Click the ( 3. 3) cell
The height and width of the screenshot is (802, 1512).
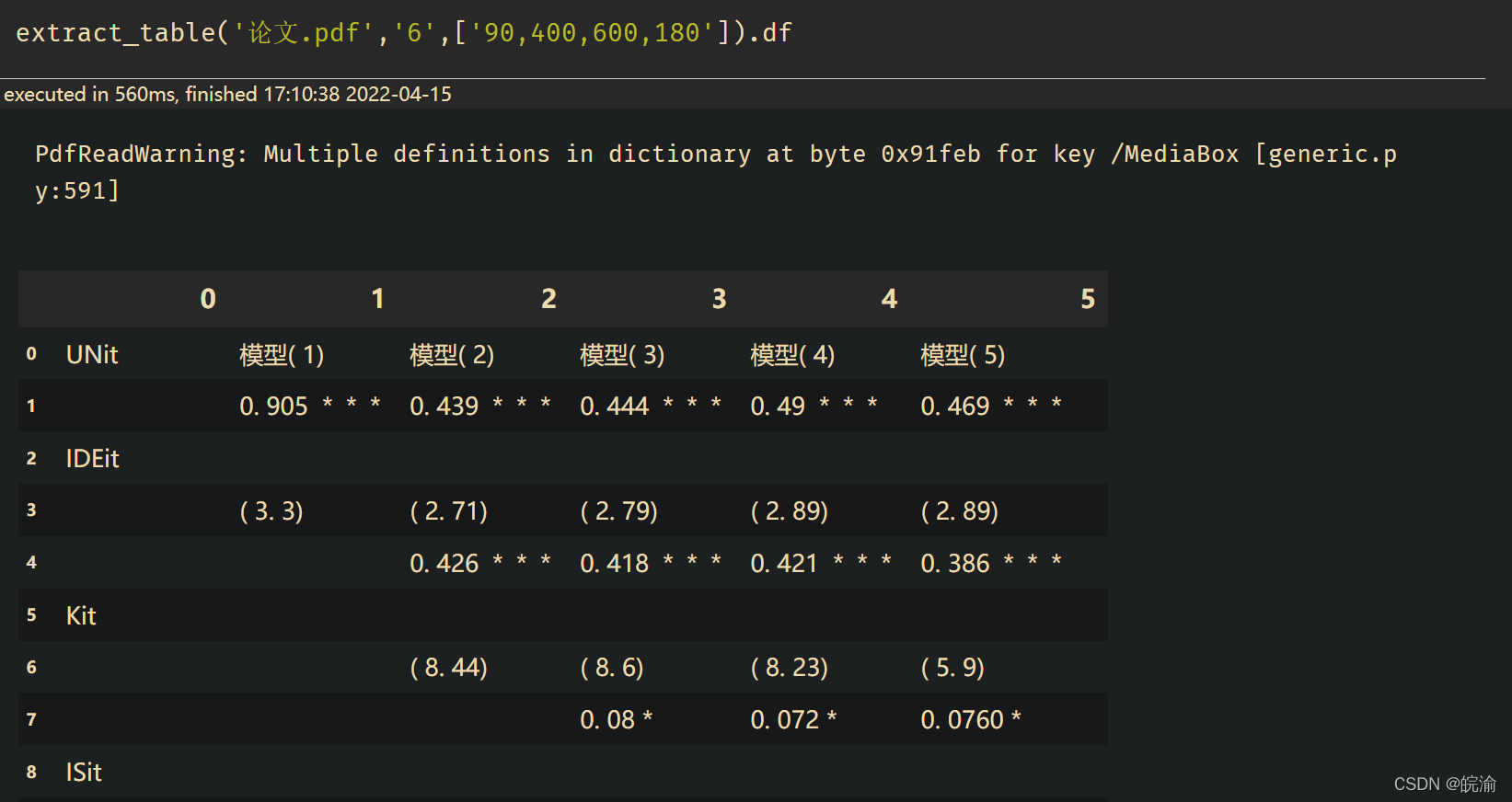pos(271,511)
